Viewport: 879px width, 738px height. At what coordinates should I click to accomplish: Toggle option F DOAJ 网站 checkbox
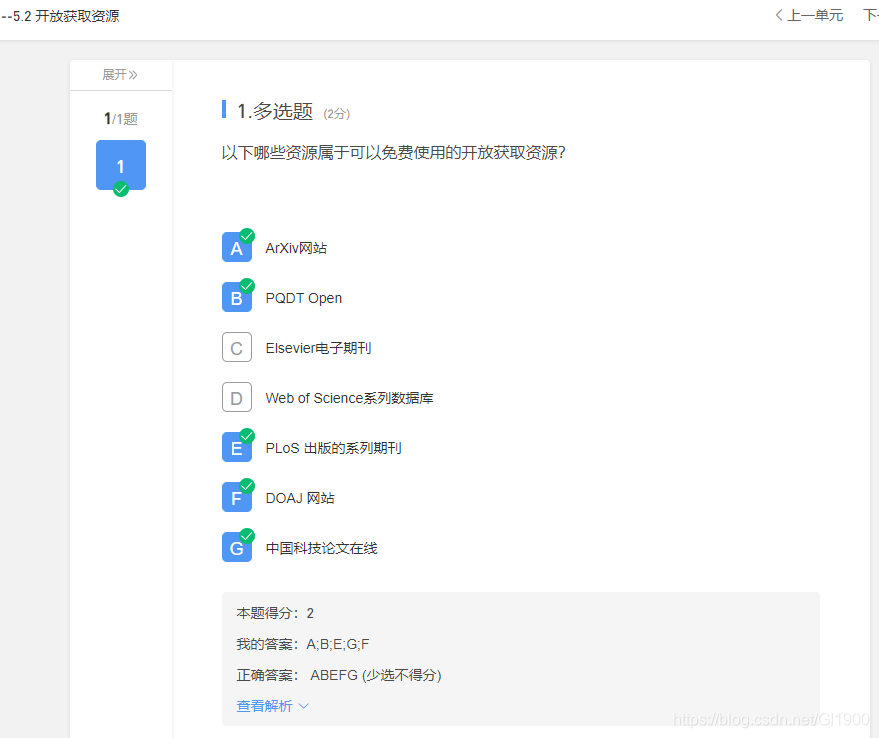point(237,497)
